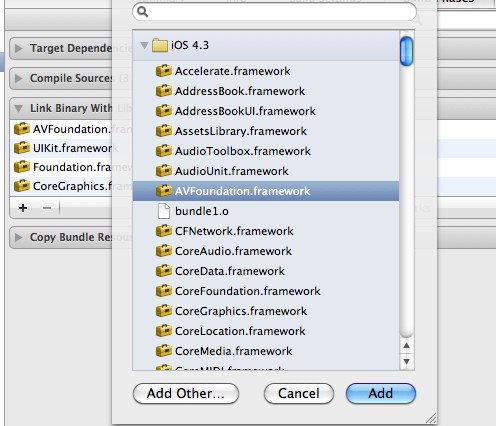Expand the Target Dependencies section
The image size is (496, 426).
point(19,48)
